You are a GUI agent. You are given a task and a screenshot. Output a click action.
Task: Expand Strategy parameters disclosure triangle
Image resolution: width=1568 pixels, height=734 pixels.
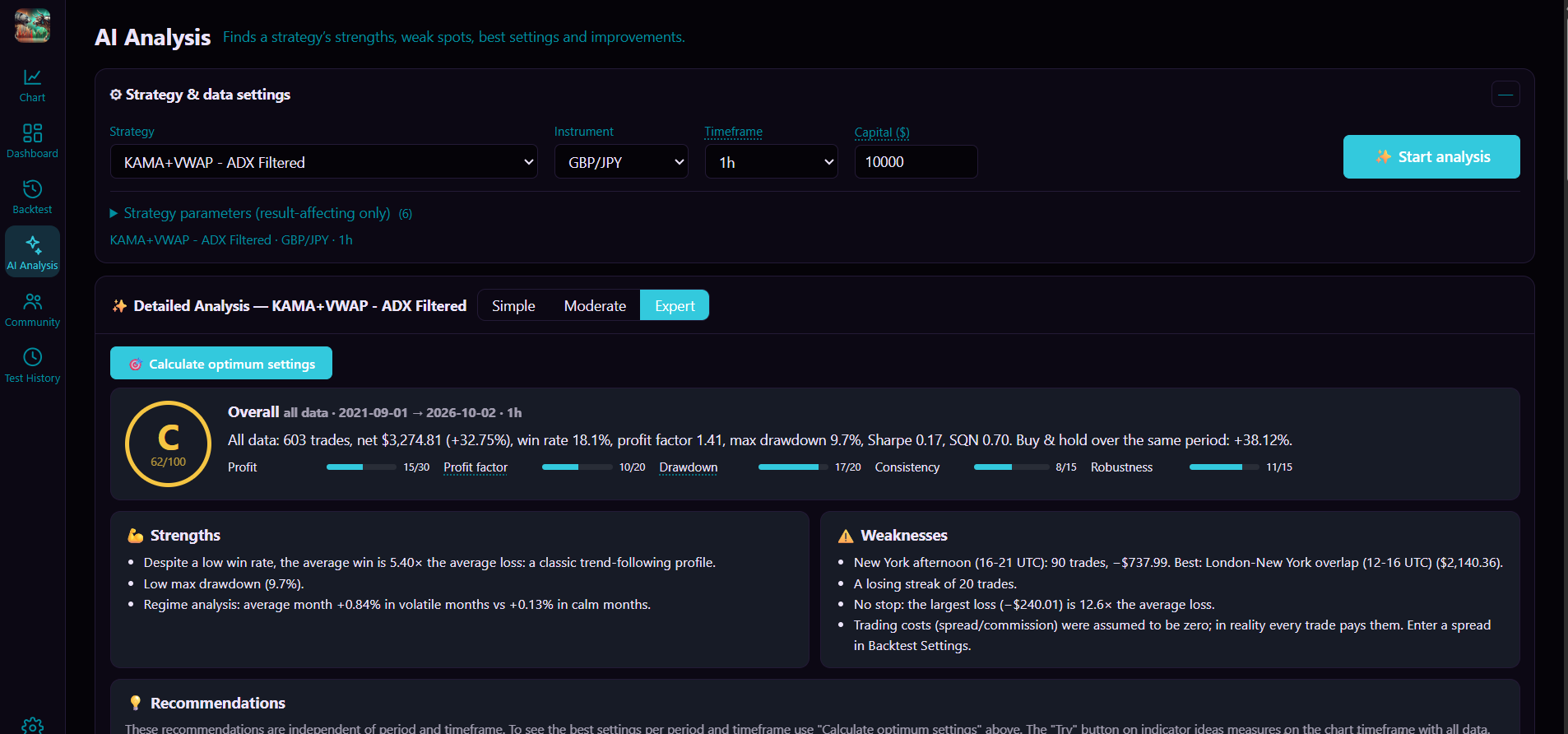(x=114, y=213)
